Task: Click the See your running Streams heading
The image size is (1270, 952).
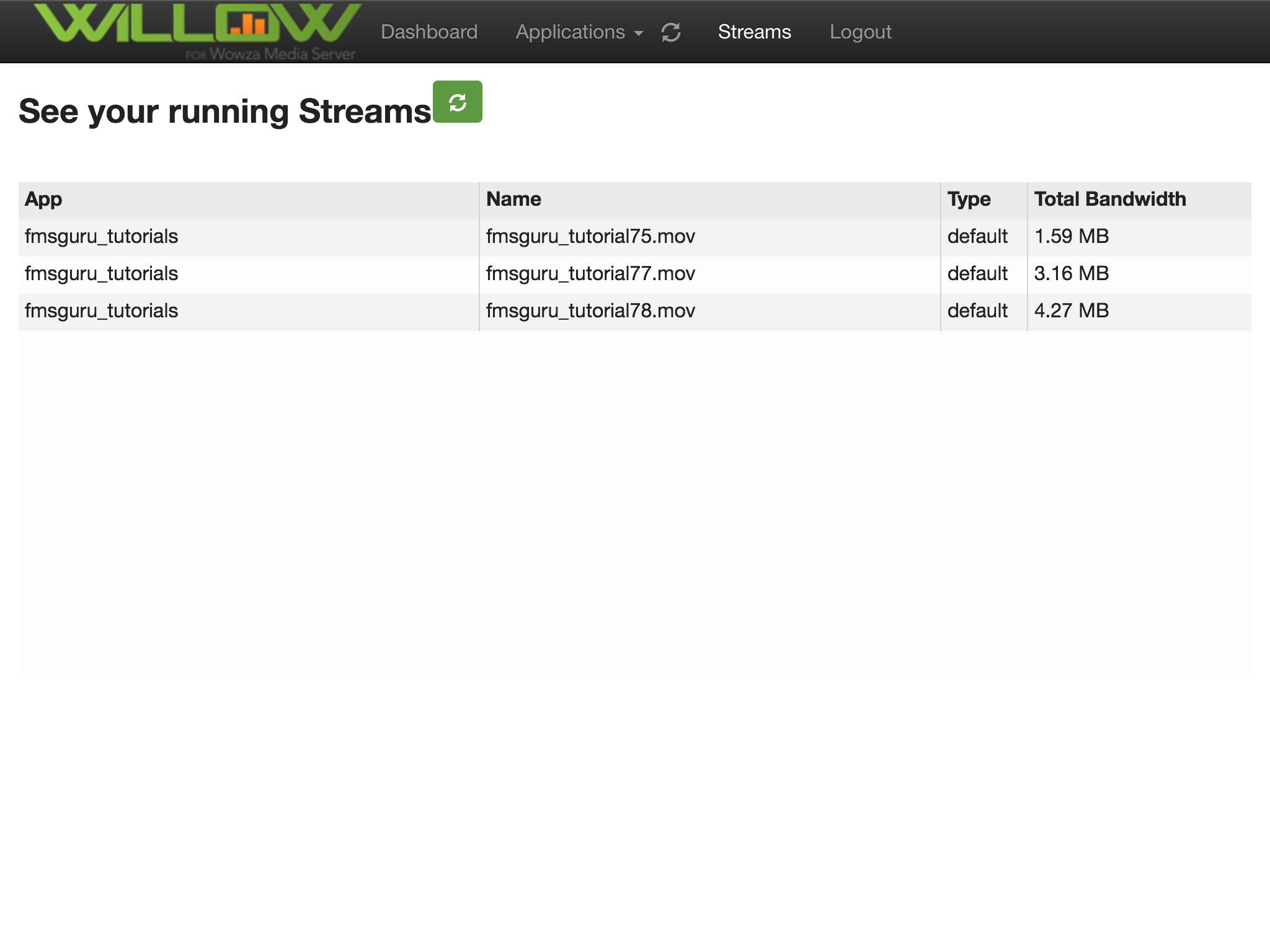Action: click(x=224, y=112)
